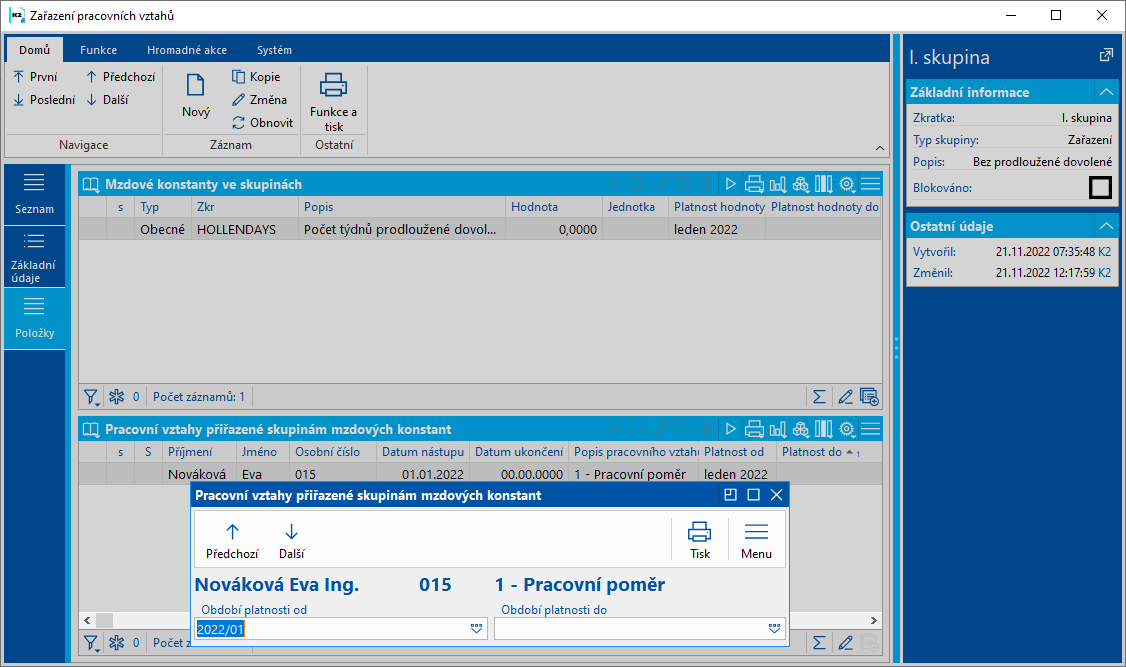Open hamburger menu in Mzdové konstanty header

(x=870, y=185)
